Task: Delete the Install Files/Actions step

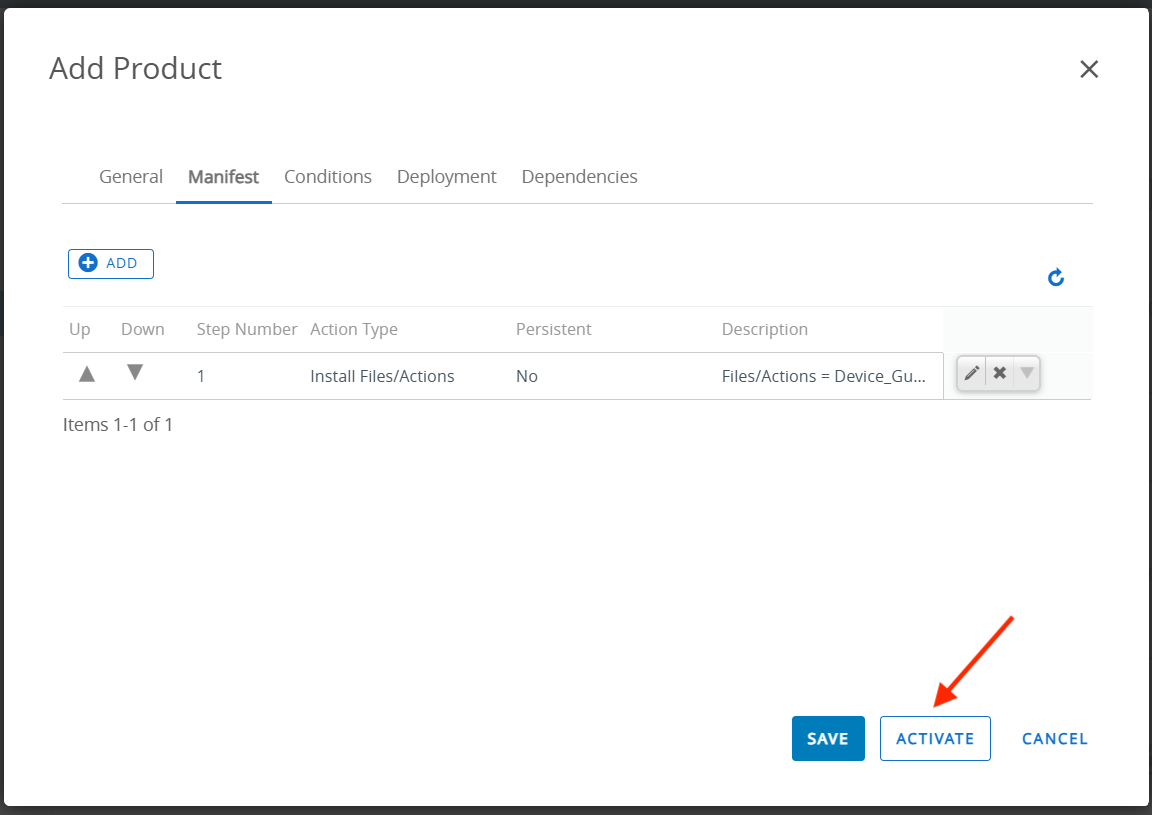Action: click(x=999, y=373)
